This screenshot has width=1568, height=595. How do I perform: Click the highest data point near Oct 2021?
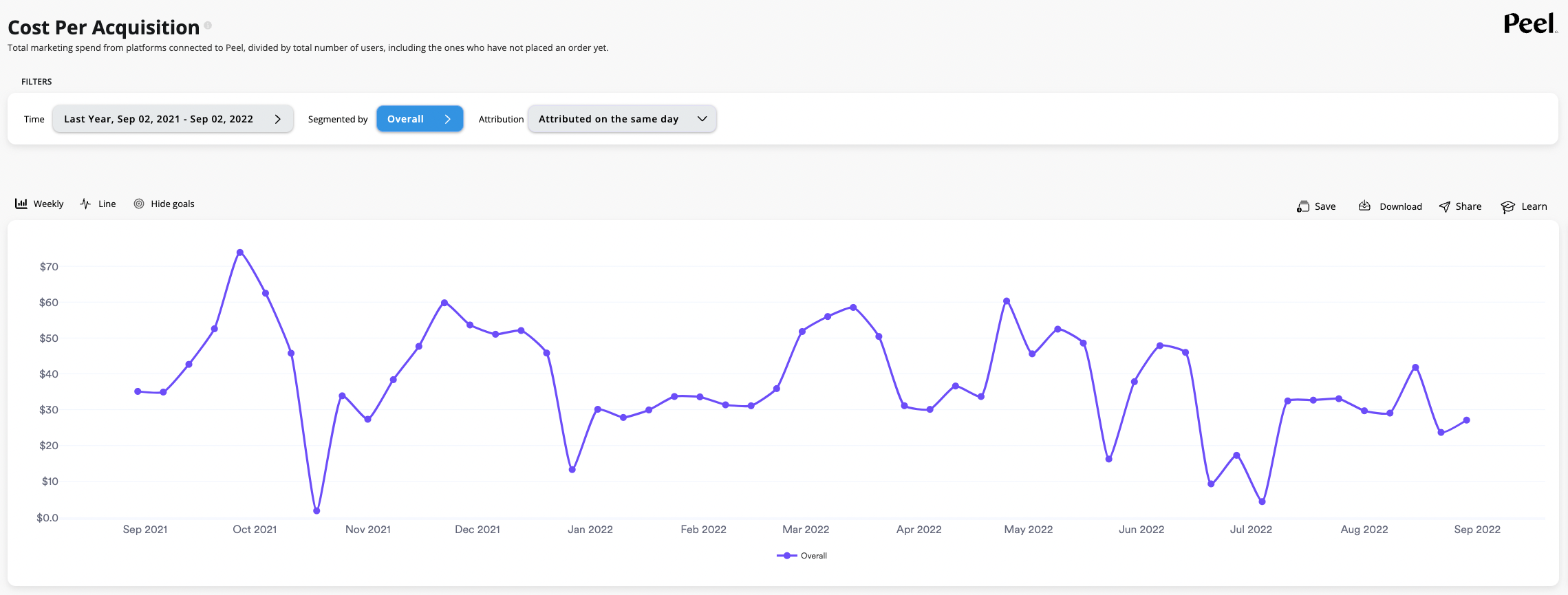[x=240, y=252]
